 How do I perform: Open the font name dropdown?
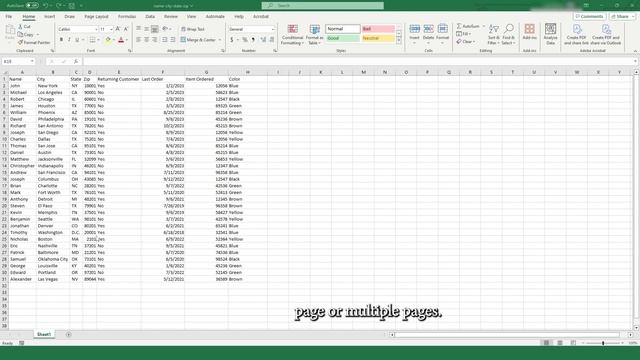click(96, 29)
